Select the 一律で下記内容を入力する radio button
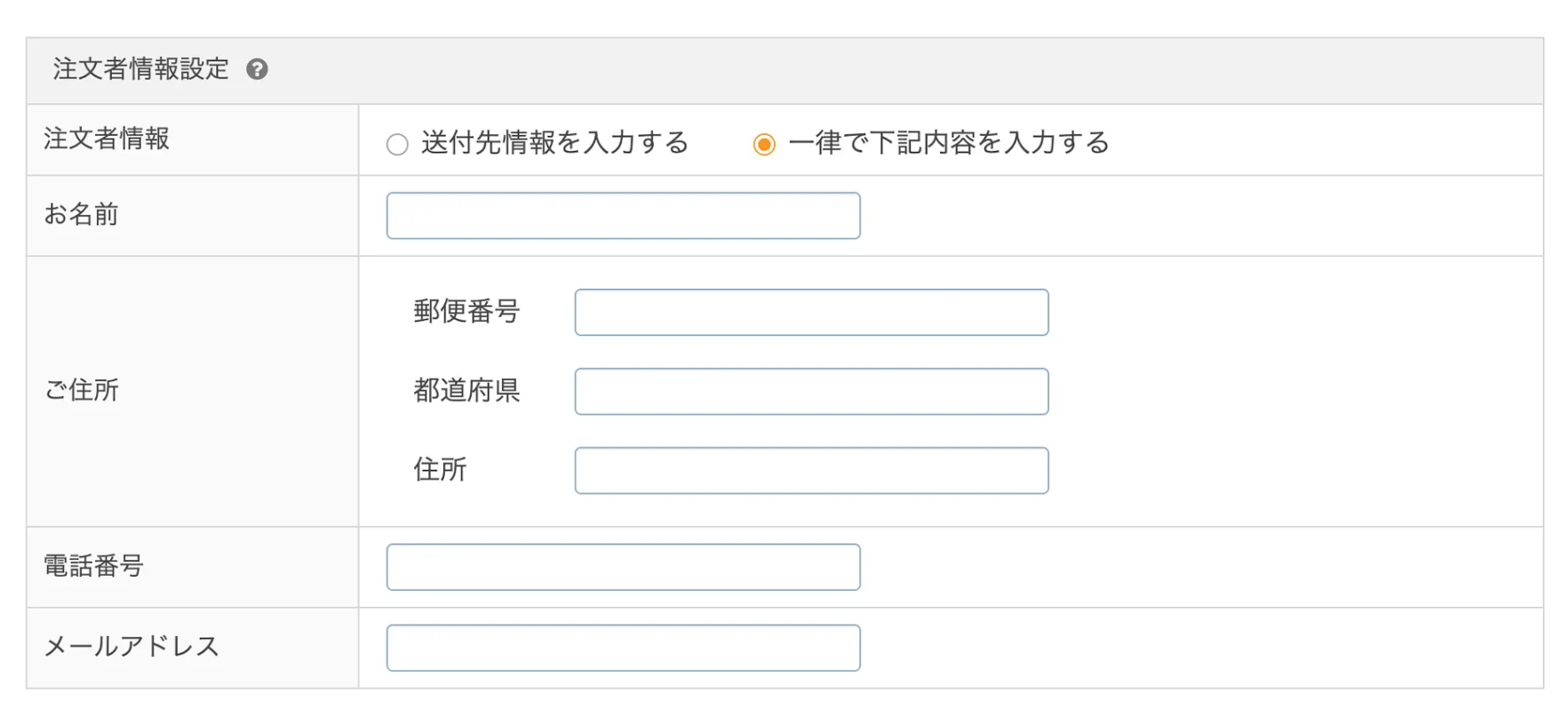Image resolution: width=1568 pixels, height=710 pixels. click(x=763, y=144)
